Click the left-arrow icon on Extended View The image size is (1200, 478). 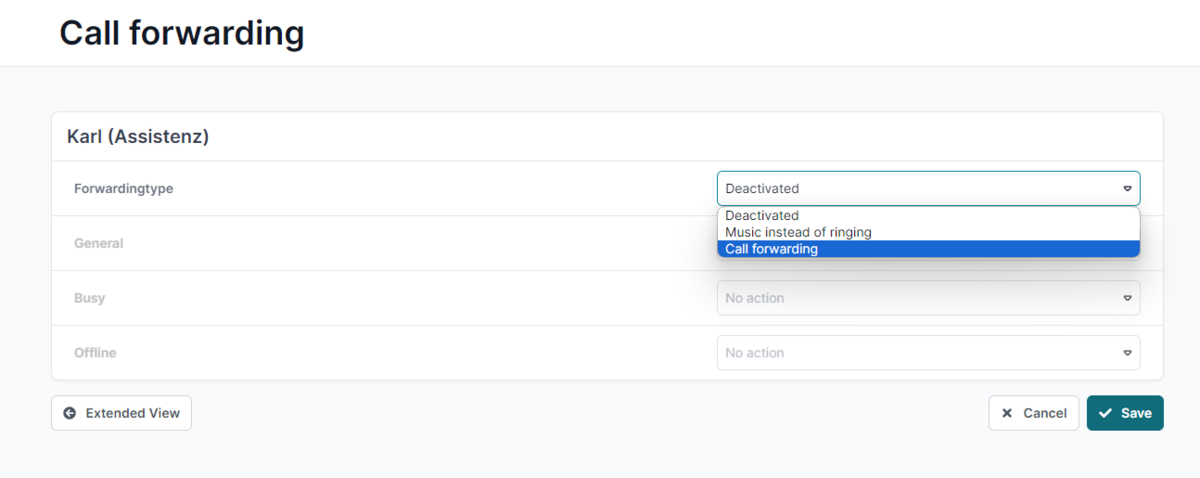69,413
